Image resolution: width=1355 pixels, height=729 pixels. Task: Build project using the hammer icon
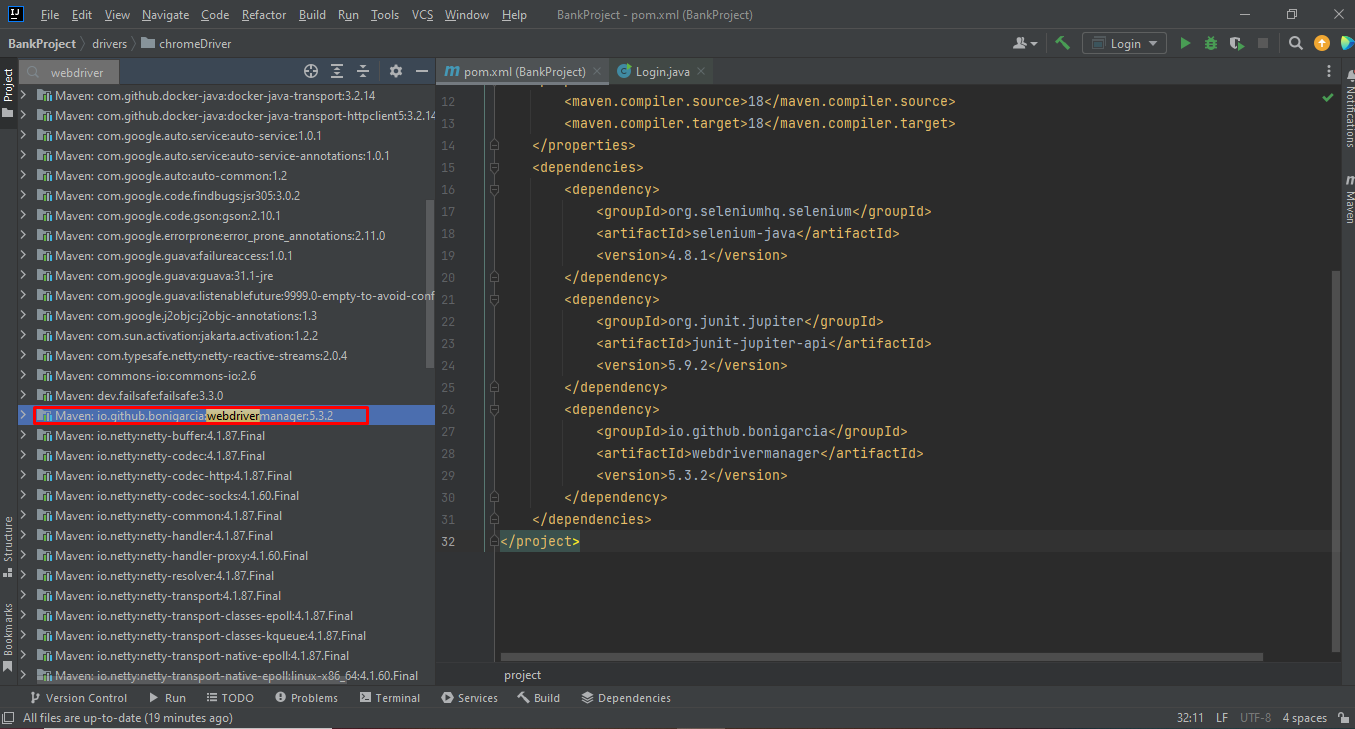point(1062,43)
